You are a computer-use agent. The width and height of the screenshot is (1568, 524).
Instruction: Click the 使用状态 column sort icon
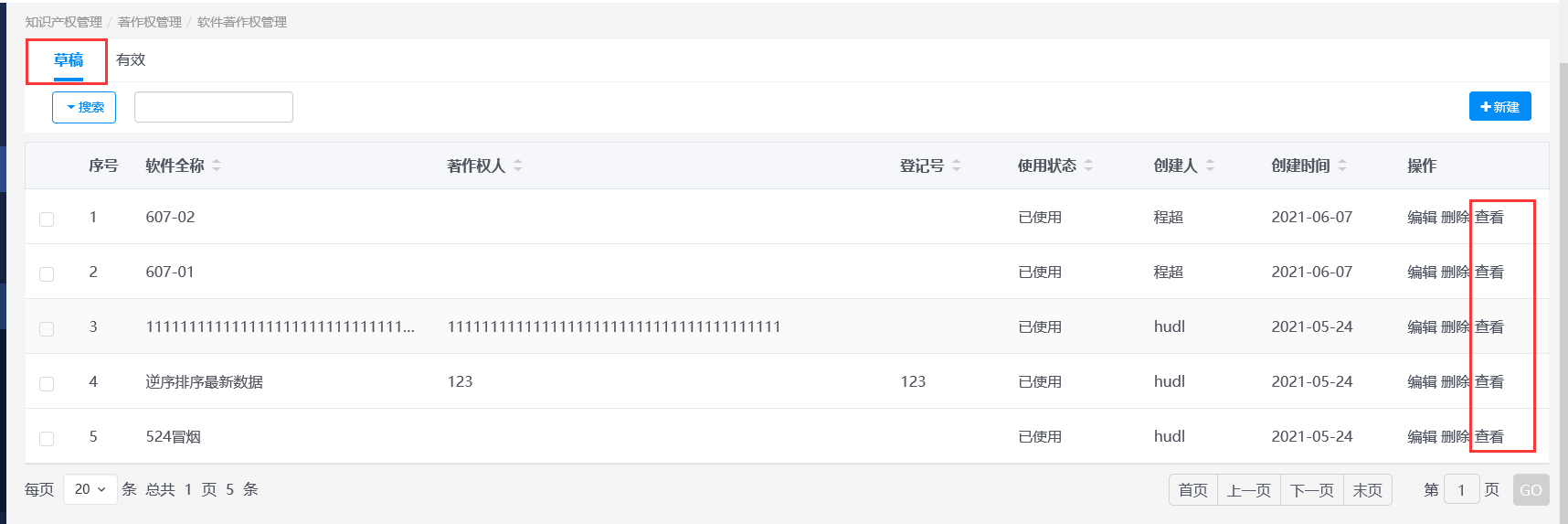pyautogui.click(x=1089, y=166)
